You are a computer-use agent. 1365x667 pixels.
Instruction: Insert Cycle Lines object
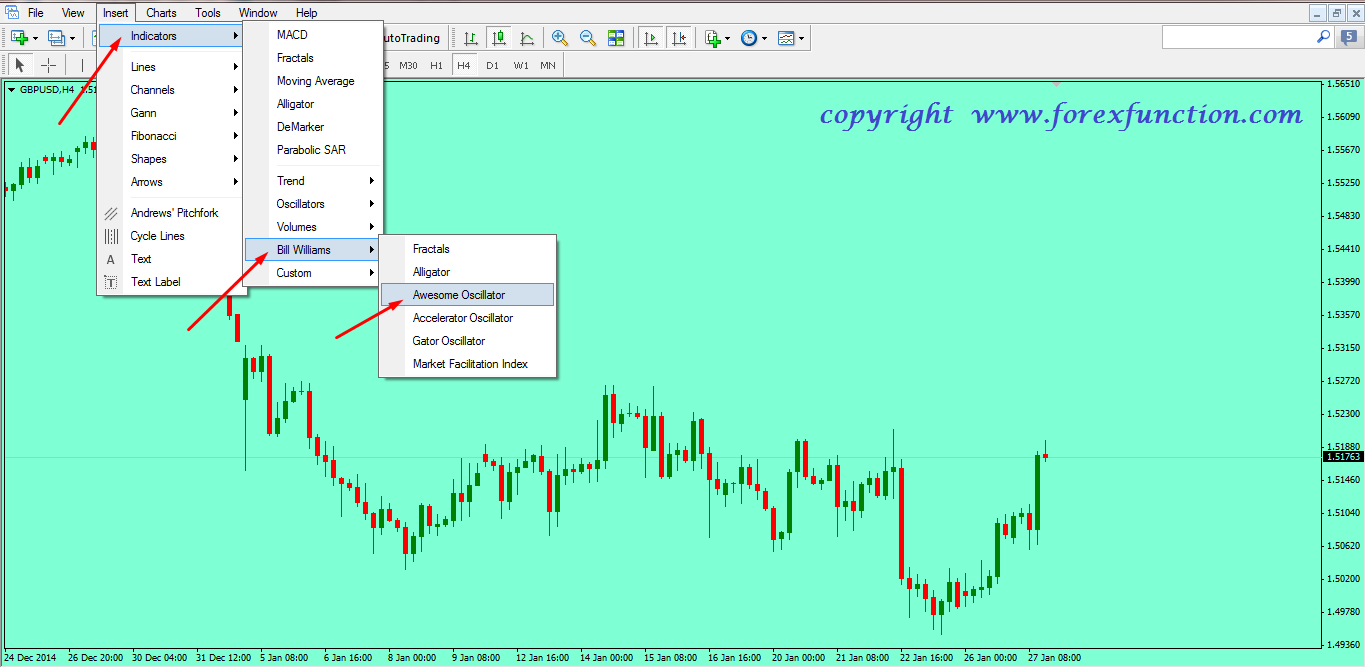171,236
